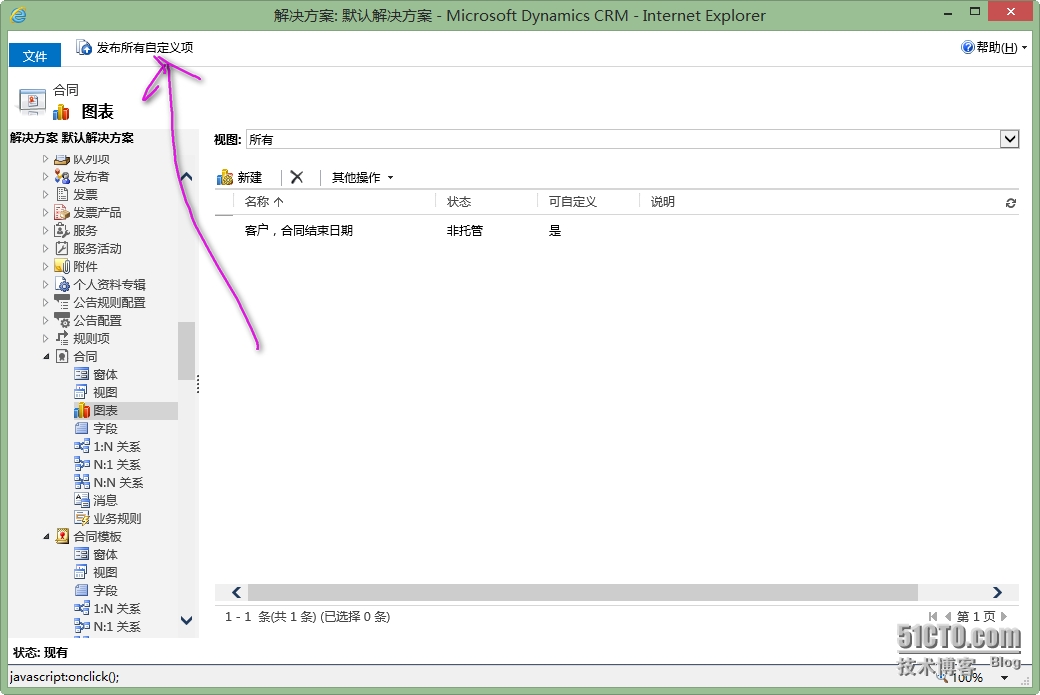Image resolution: width=1040 pixels, height=695 pixels.
Task: Go to the next page arrow
Action: pos(1004,617)
